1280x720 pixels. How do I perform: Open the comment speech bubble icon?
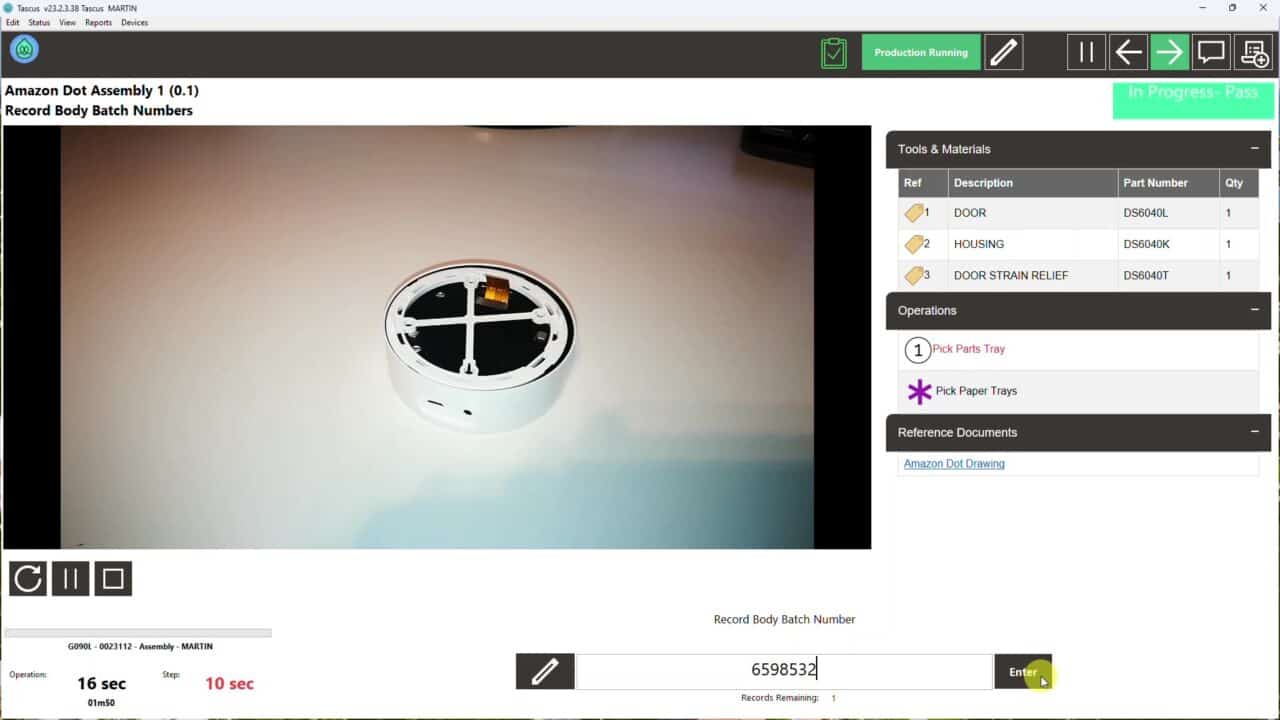coord(1211,52)
